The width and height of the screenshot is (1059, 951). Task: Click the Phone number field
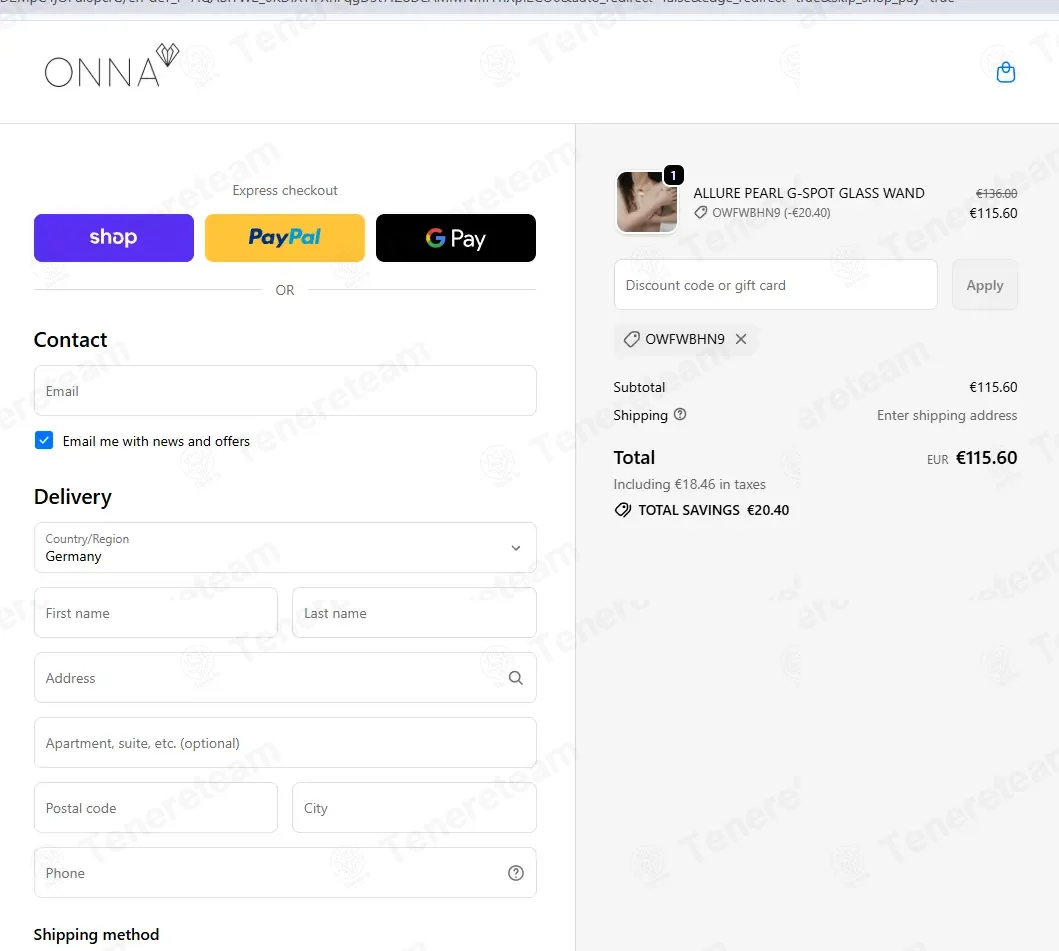[285, 873]
